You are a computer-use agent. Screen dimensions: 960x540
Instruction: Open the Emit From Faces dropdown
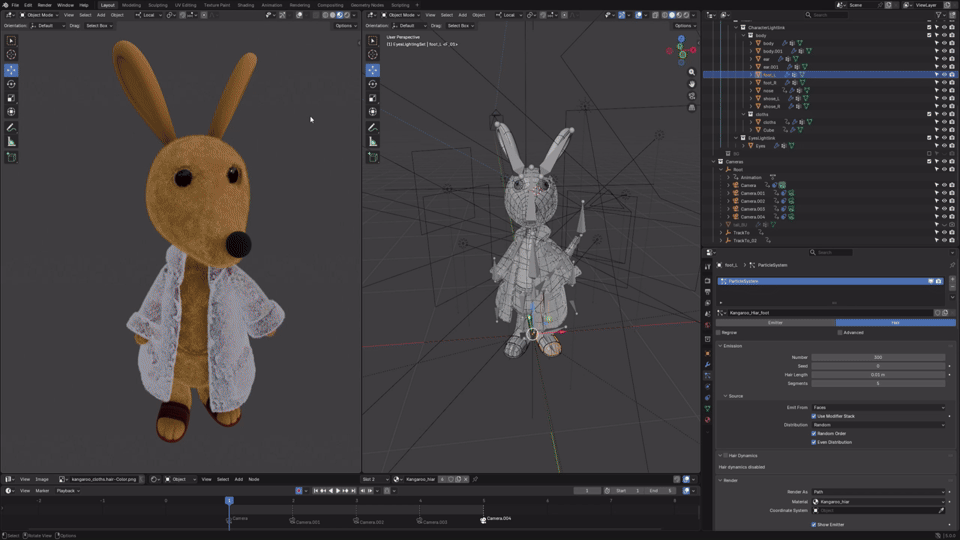point(879,407)
